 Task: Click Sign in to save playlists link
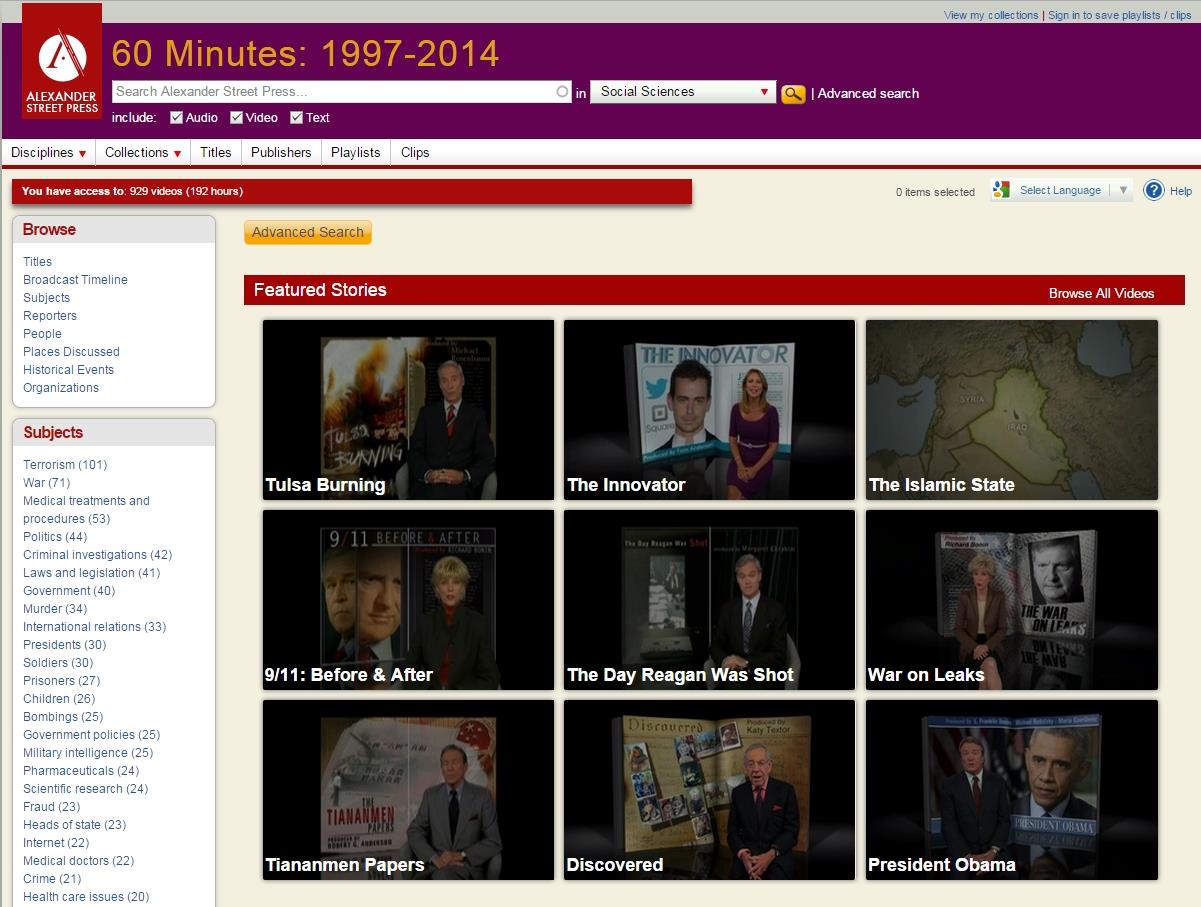pyautogui.click(x=1120, y=15)
